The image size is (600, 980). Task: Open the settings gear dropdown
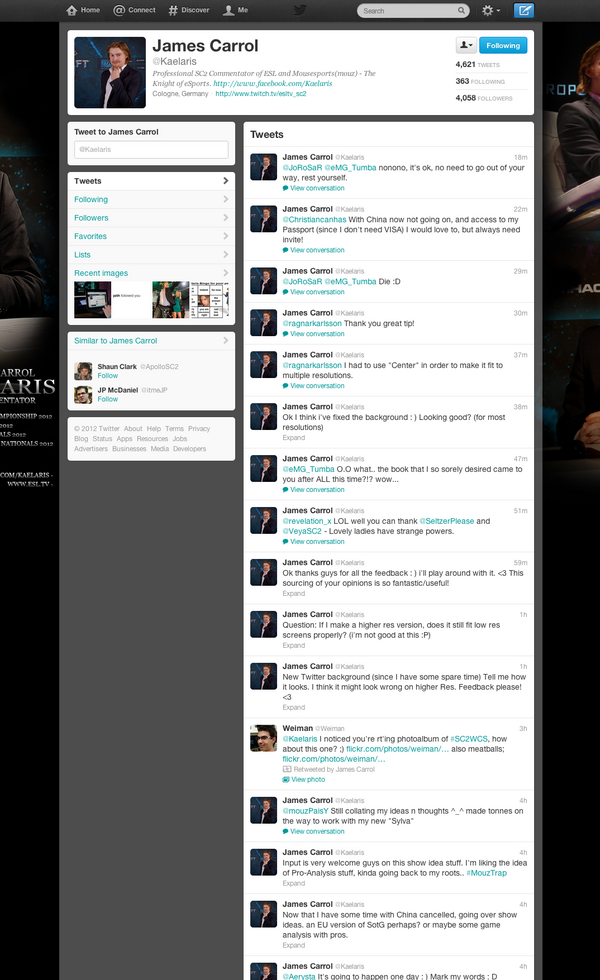click(x=491, y=10)
